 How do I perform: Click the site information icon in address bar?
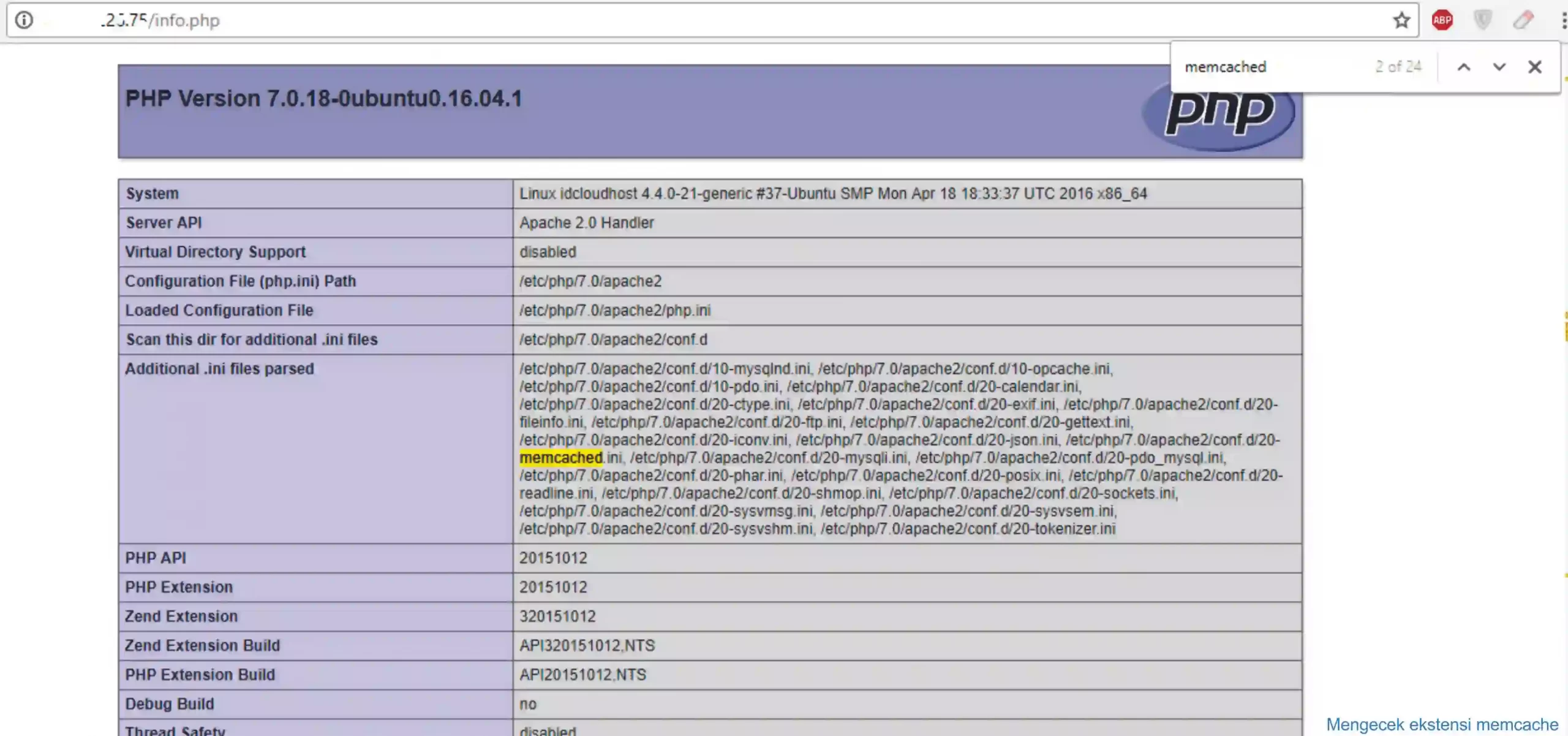click(x=24, y=20)
